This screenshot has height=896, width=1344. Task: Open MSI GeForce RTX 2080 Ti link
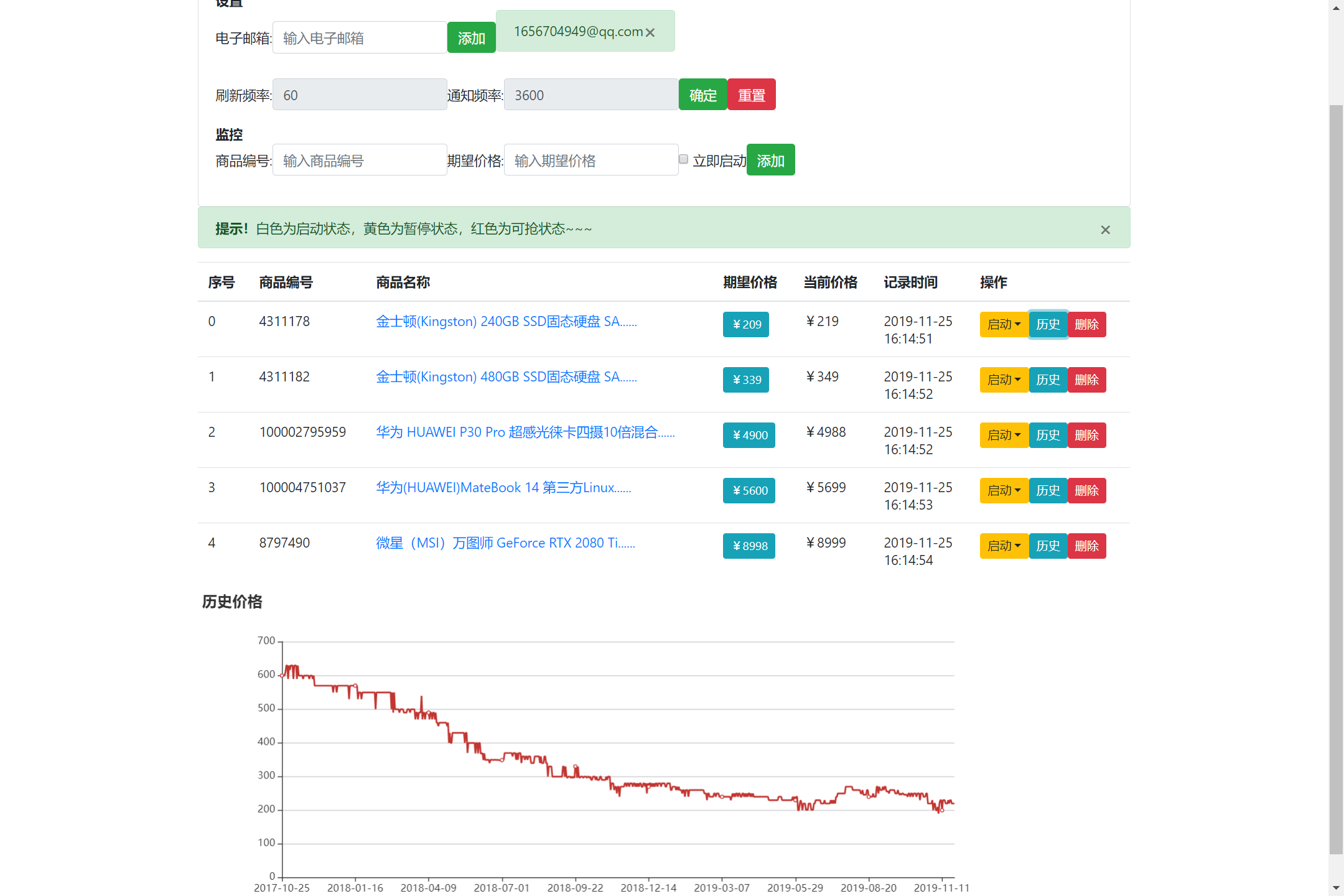[x=505, y=543]
